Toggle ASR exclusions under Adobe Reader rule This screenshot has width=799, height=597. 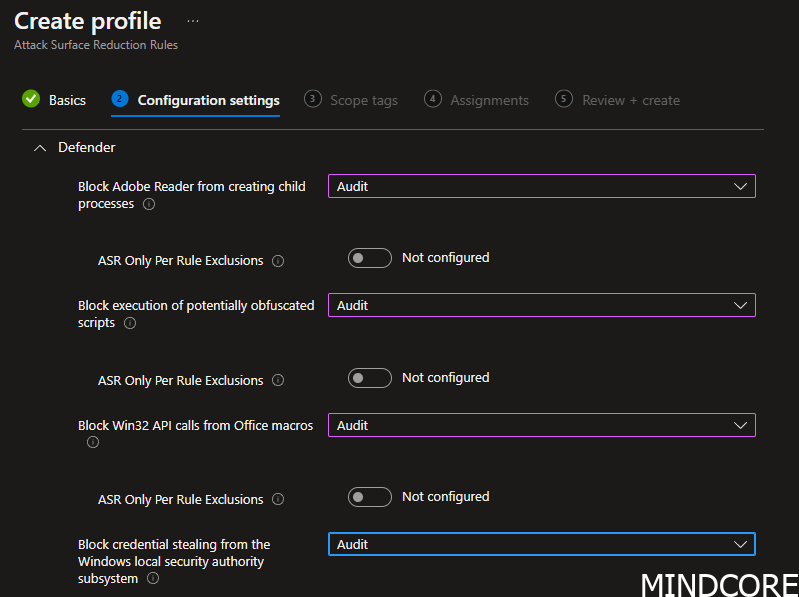point(369,258)
